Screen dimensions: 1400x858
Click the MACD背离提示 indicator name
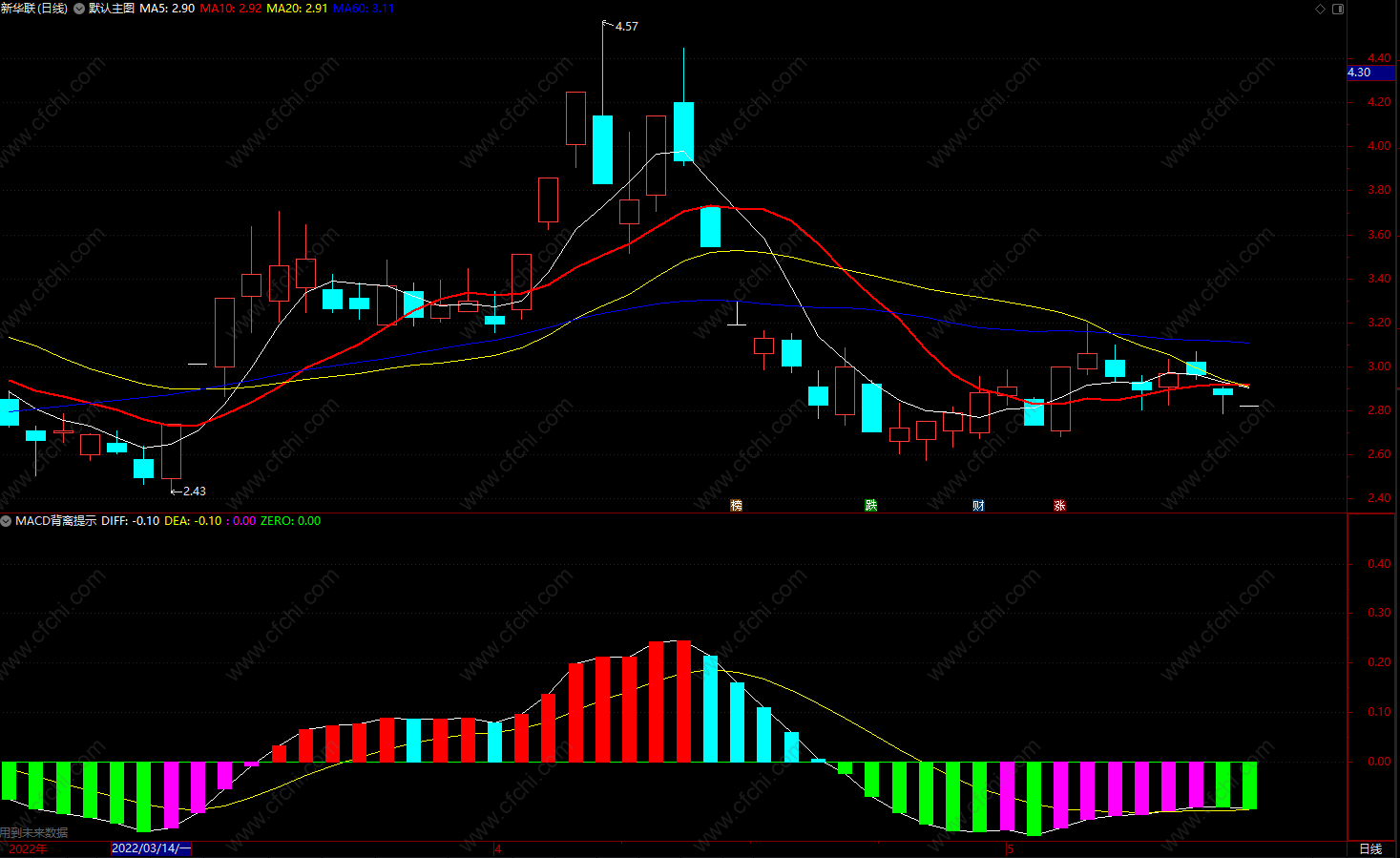[x=56, y=521]
